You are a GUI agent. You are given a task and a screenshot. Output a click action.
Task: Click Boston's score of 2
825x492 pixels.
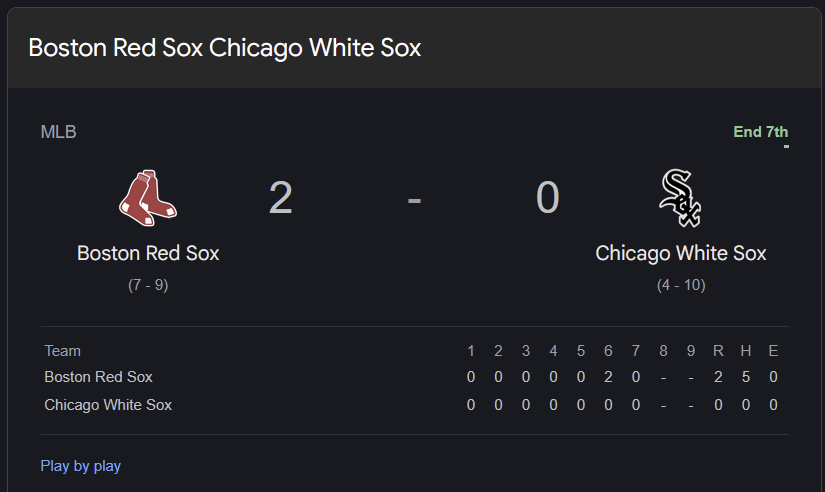pyautogui.click(x=280, y=198)
